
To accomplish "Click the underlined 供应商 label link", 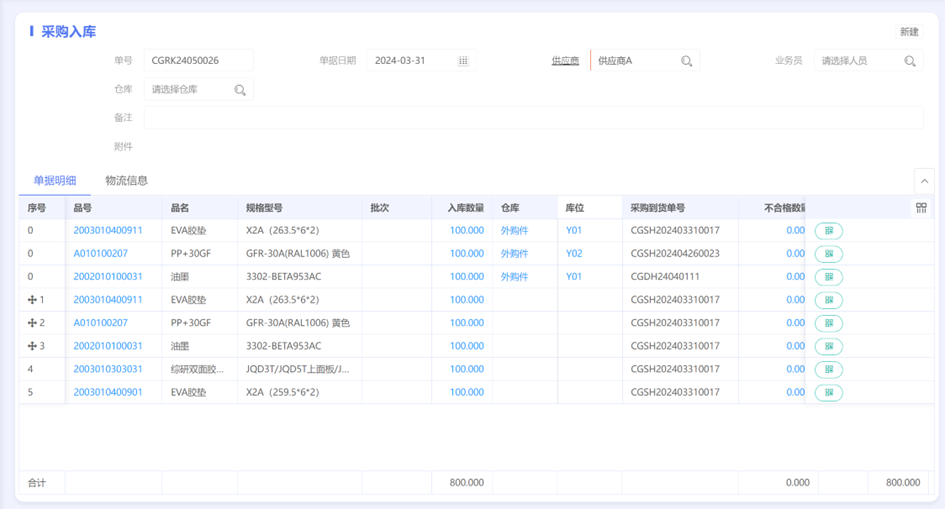I will click(565, 61).
